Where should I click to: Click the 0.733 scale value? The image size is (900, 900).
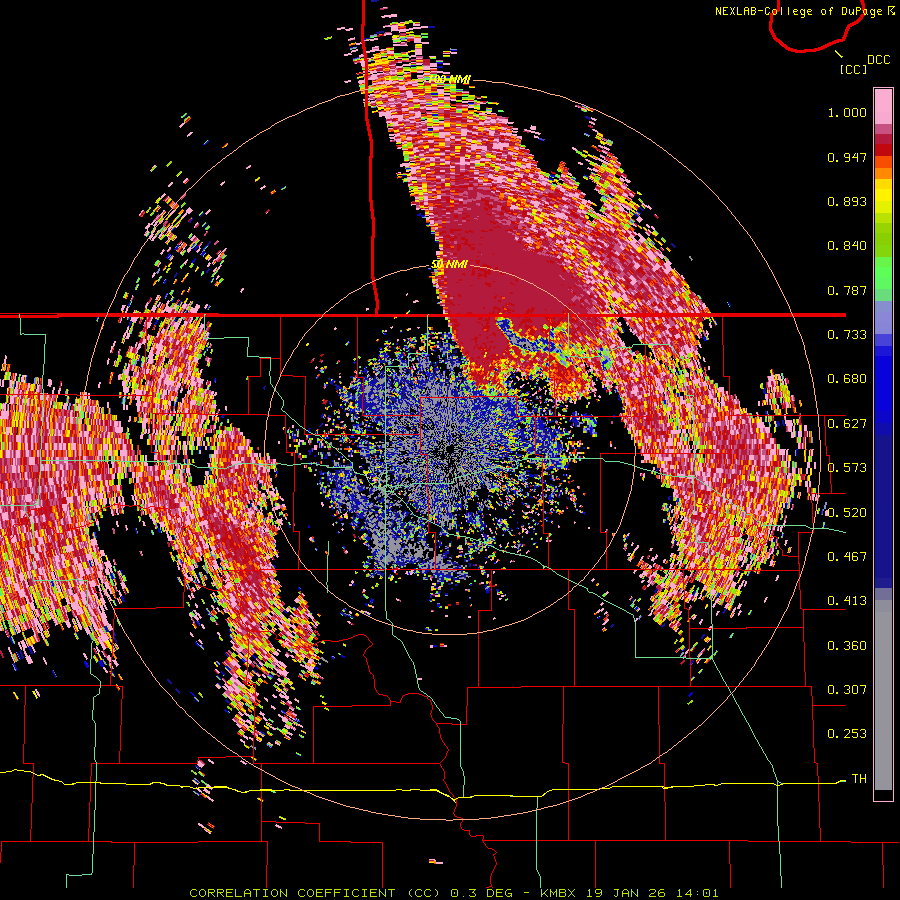[x=847, y=335]
